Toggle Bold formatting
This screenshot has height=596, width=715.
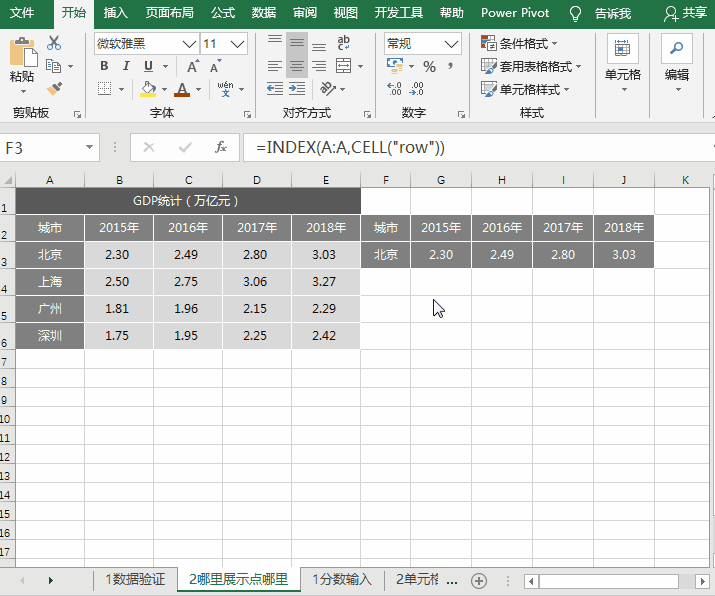pos(104,66)
